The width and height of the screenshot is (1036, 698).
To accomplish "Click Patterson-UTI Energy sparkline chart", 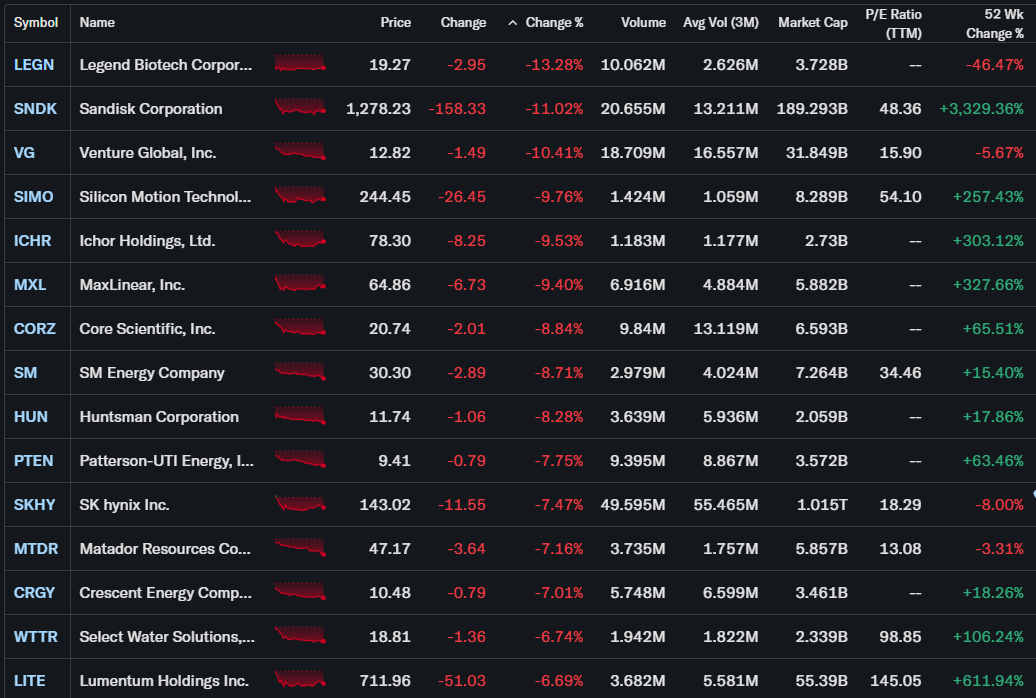I will click(300, 459).
